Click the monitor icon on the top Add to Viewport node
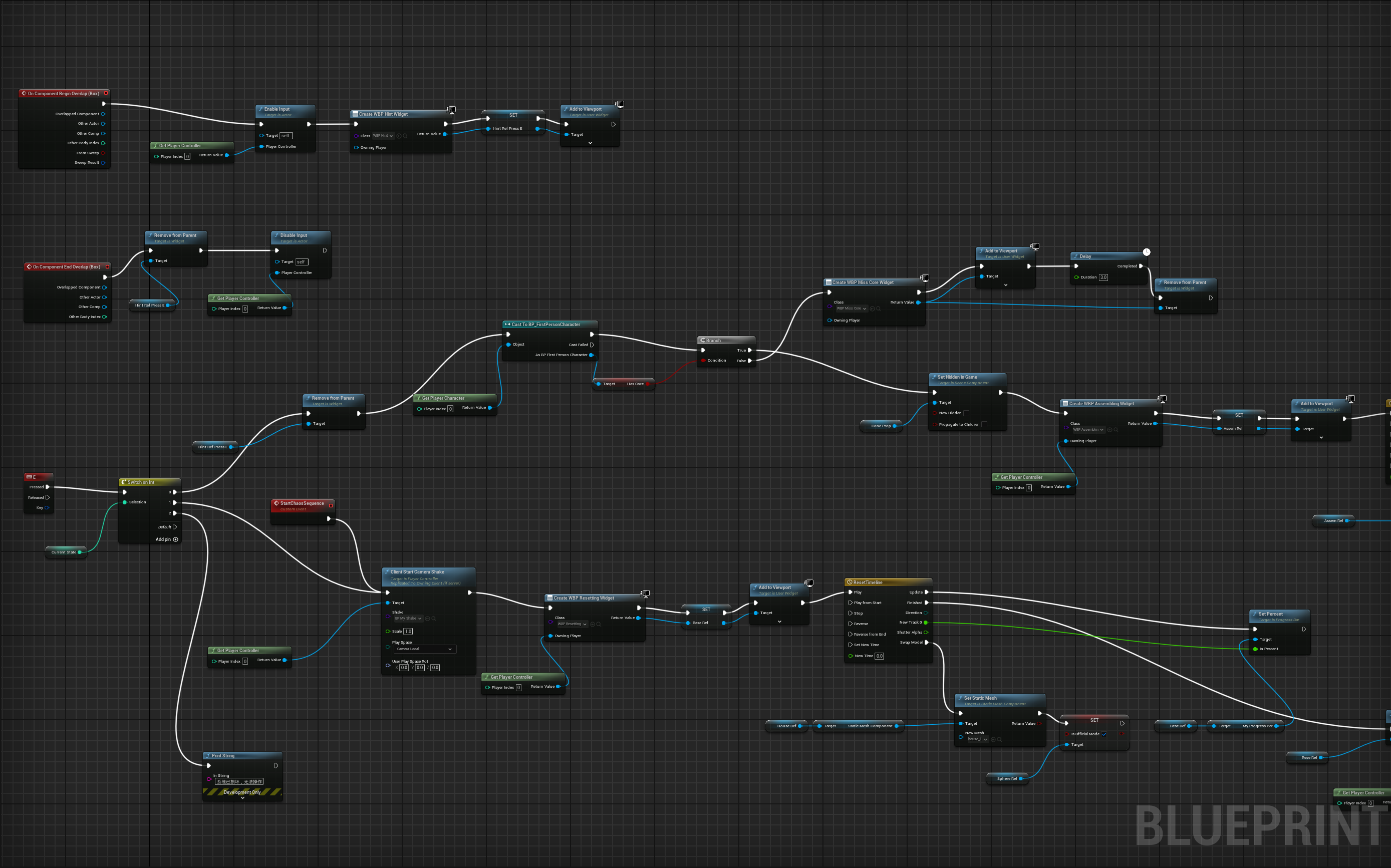 [620, 104]
